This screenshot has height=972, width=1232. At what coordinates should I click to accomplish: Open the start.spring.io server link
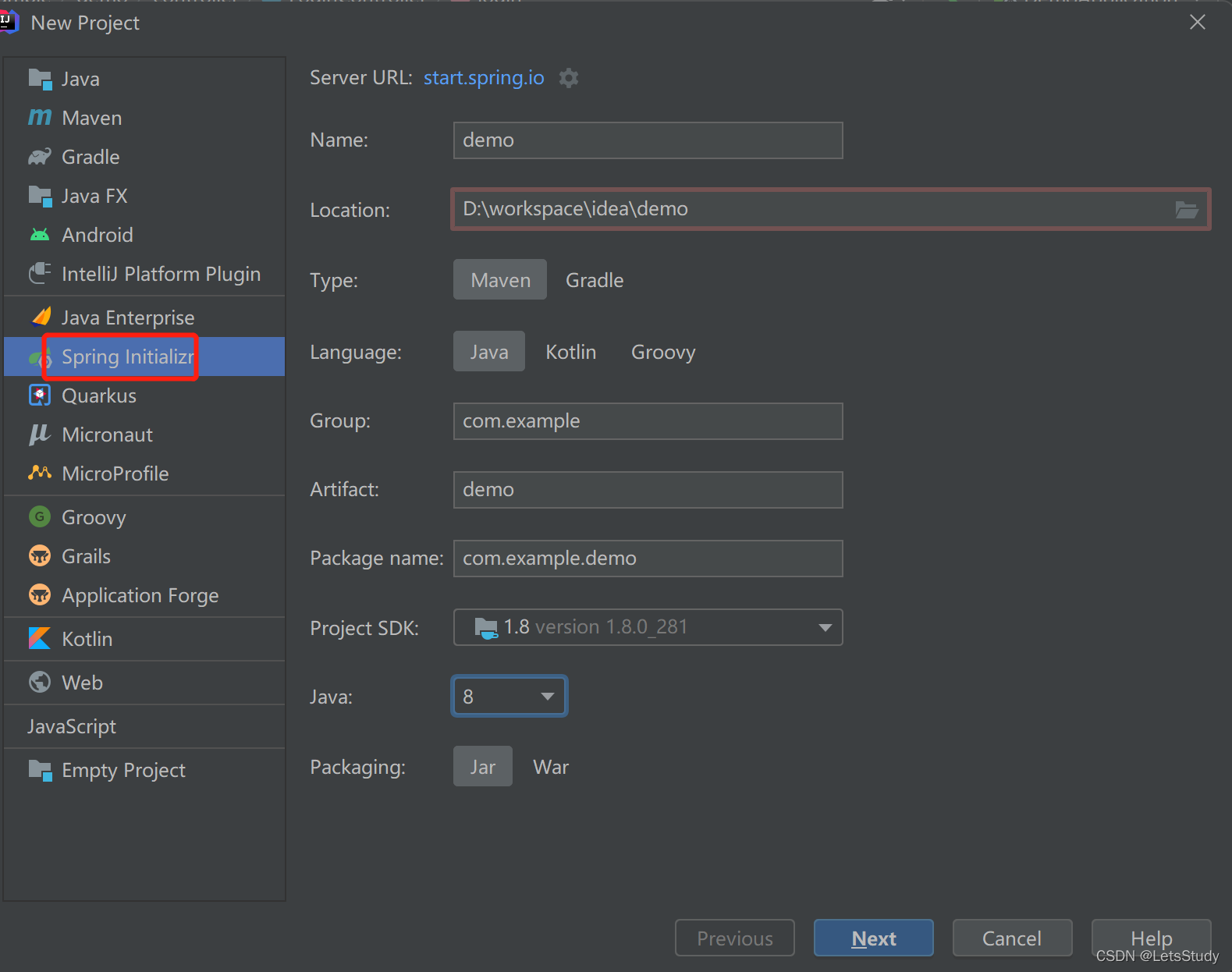point(484,78)
